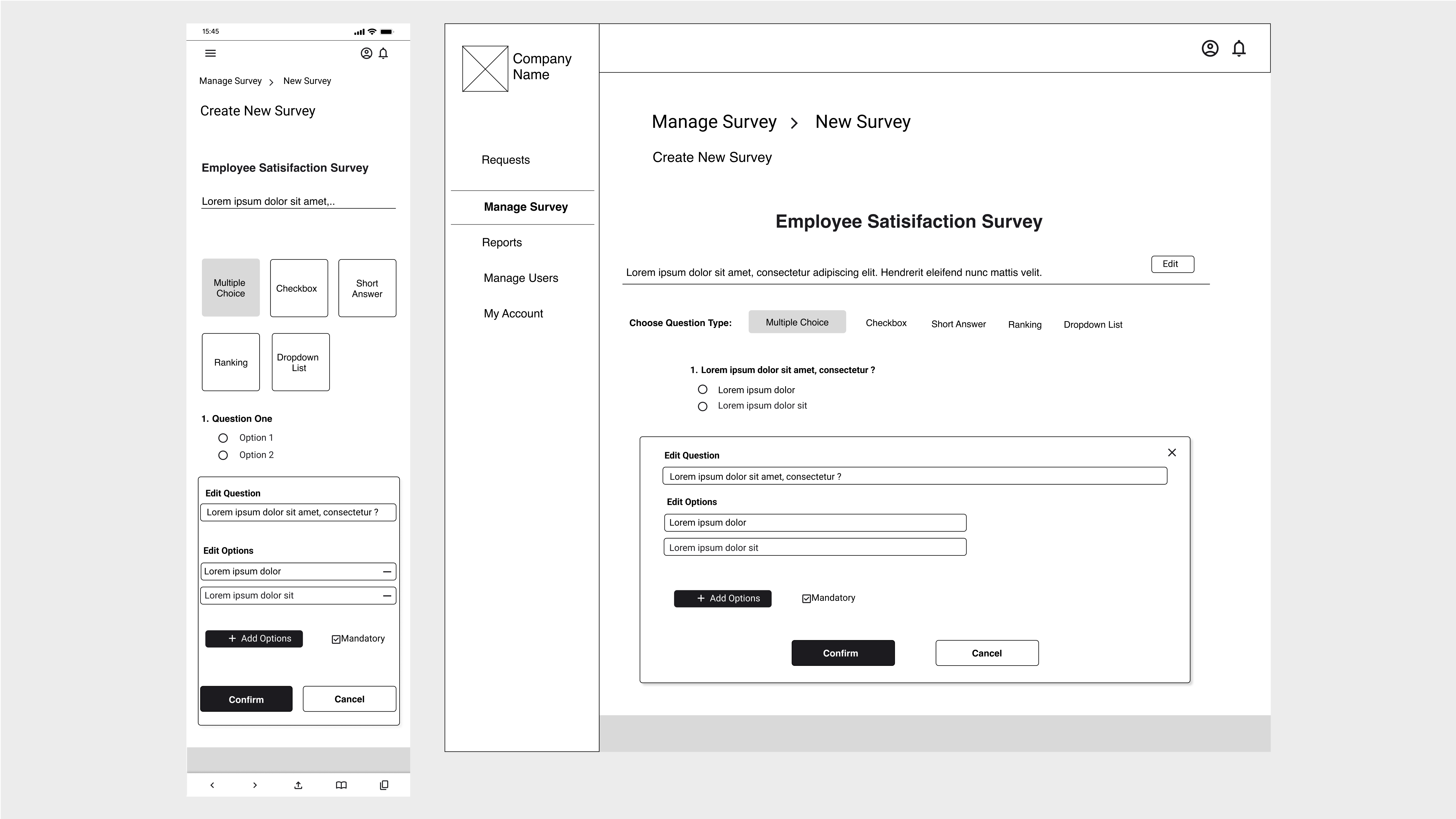Click mobile '1. Question One' text

point(237,419)
